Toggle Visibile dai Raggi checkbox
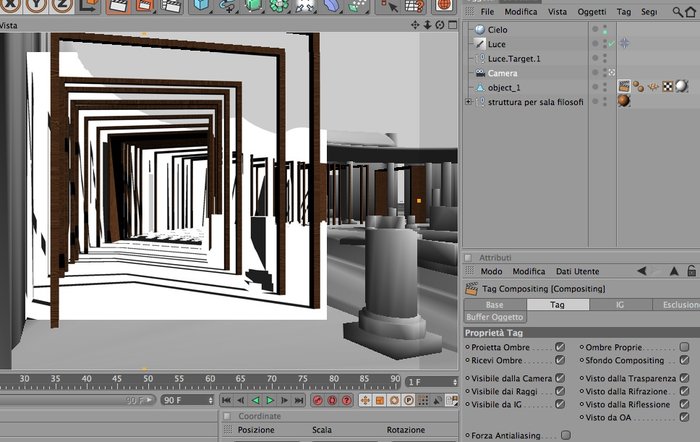 (x=560, y=391)
